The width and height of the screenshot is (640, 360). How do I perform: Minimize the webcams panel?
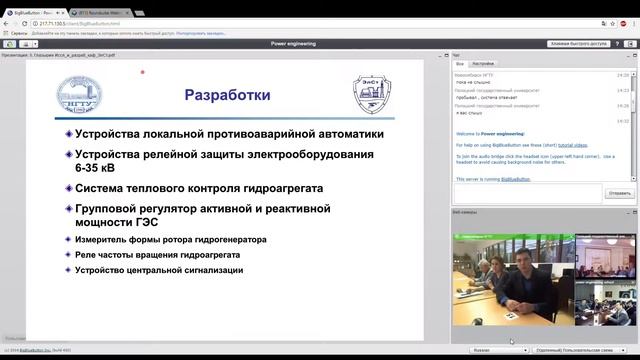click(x=628, y=212)
